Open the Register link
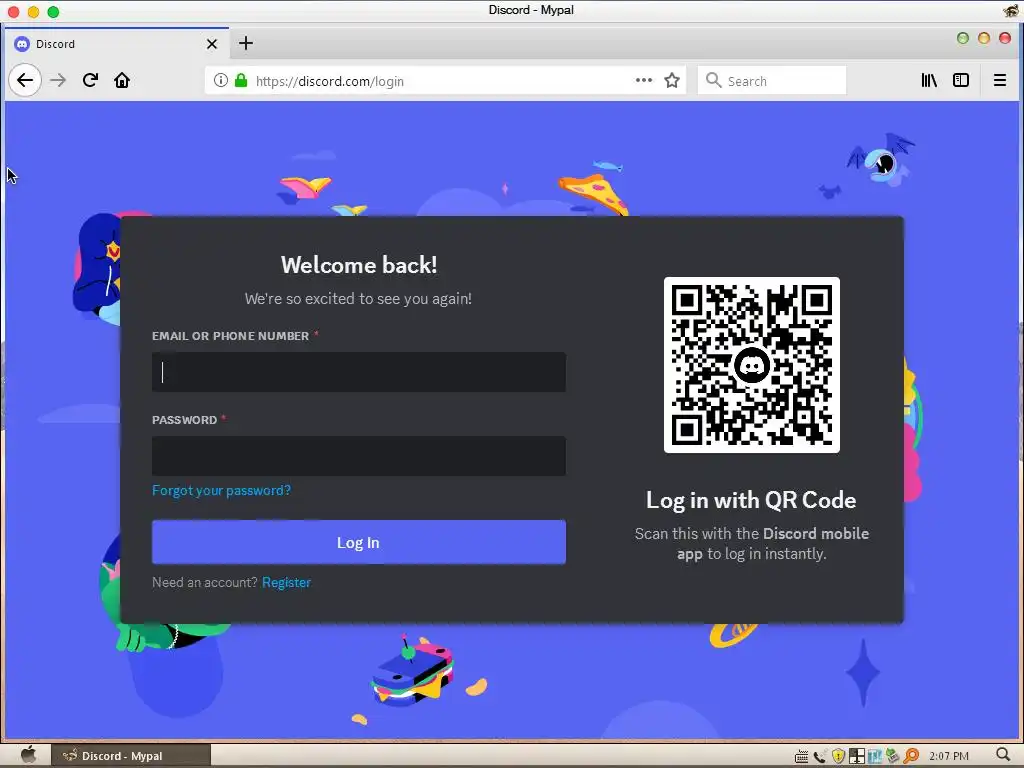The height and width of the screenshot is (768, 1024). [x=286, y=583]
